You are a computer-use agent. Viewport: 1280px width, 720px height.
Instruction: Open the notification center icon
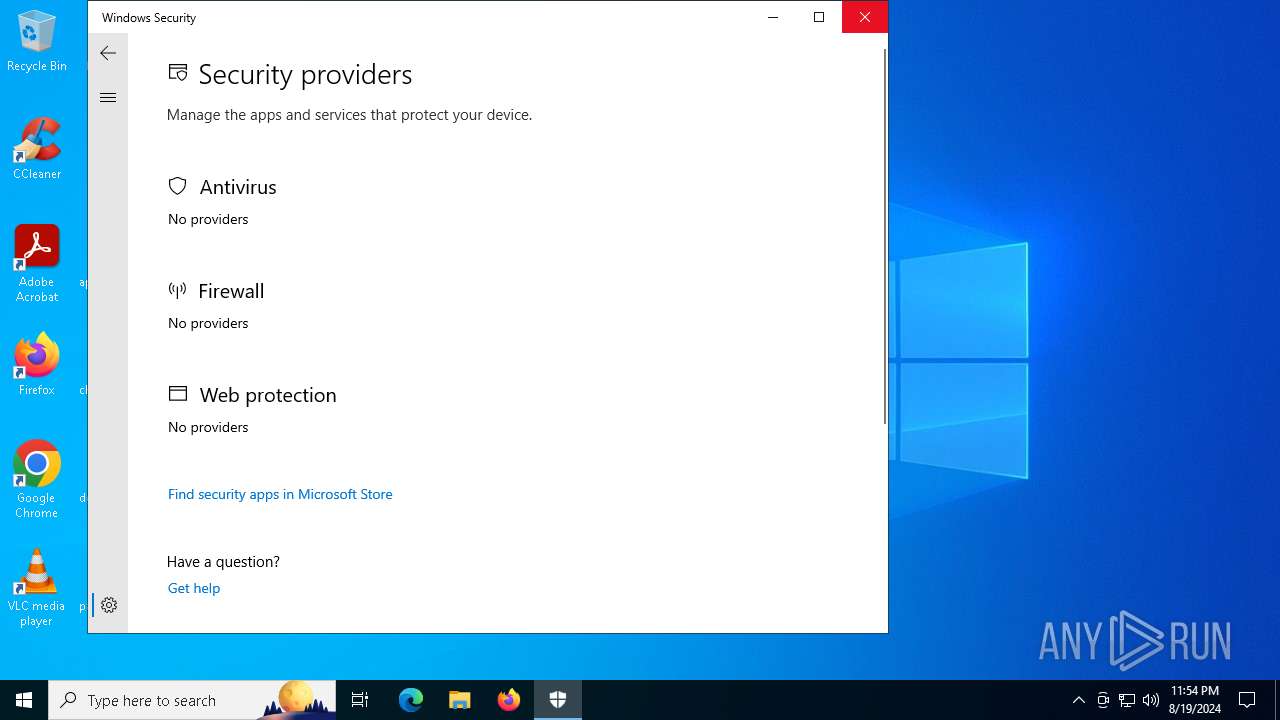click(x=1247, y=700)
